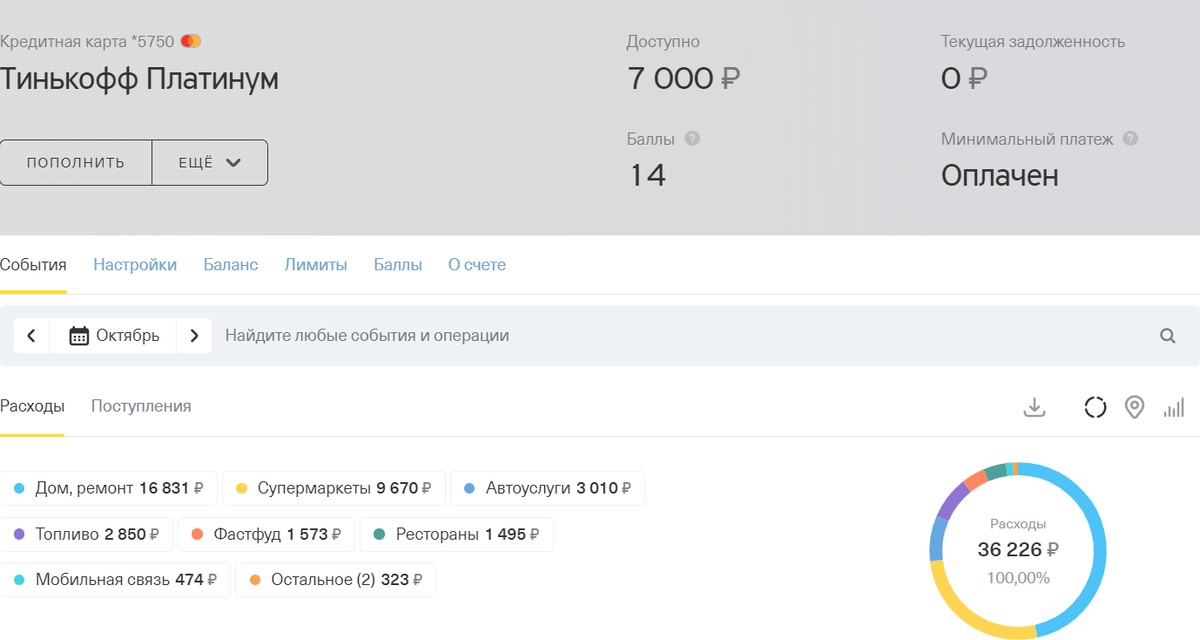Switch to the Баланс tab

pos(231,265)
